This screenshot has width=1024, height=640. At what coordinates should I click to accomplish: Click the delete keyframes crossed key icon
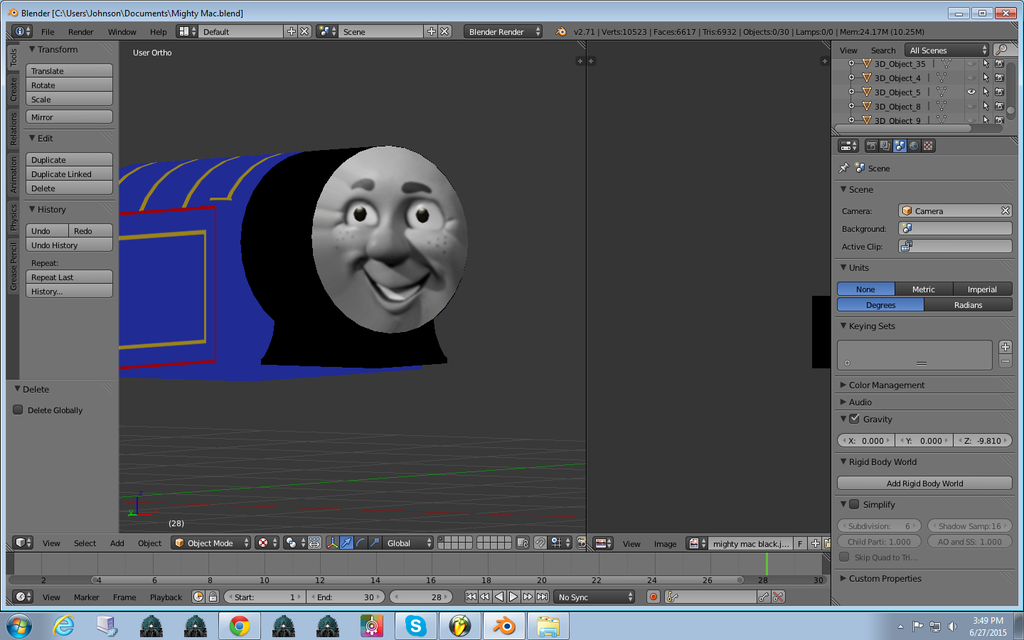tap(778, 596)
